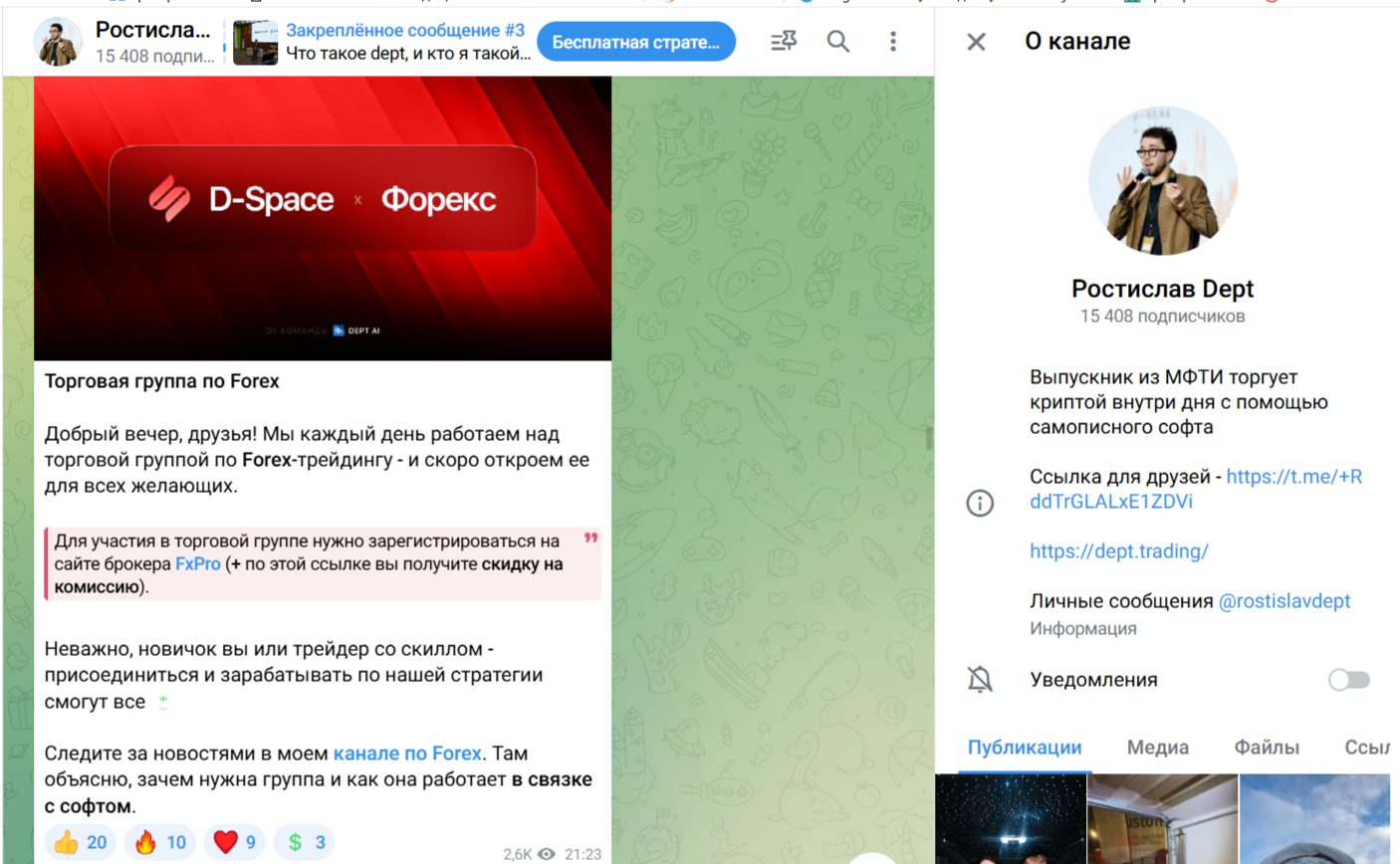
Task: Click the fire reaction with 10
Action: pyautogui.click(x=160, y=842)
